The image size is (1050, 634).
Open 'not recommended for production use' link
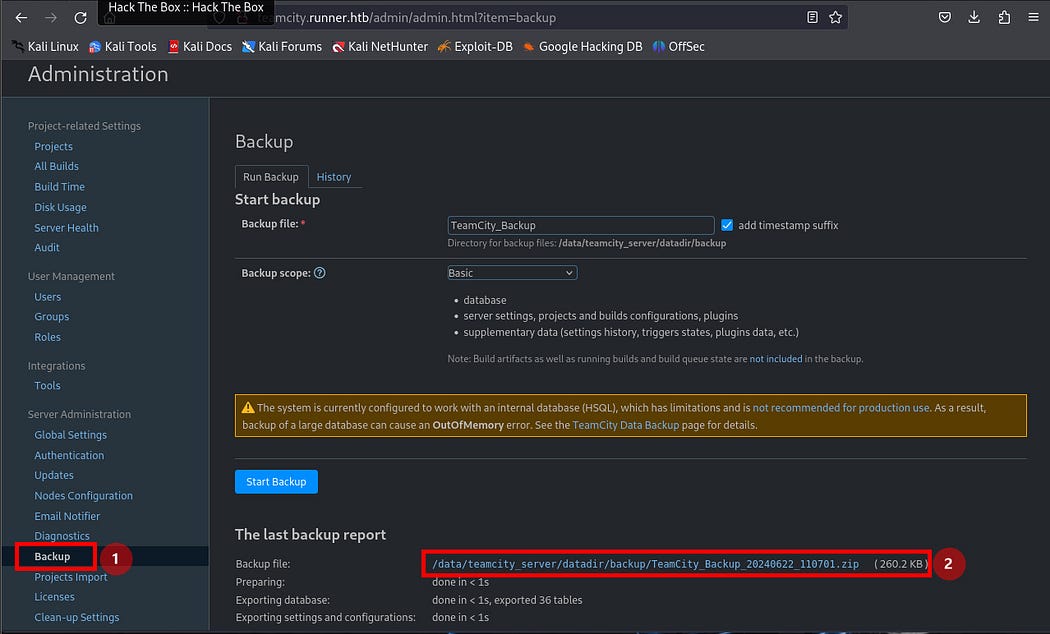click(840, 408)
